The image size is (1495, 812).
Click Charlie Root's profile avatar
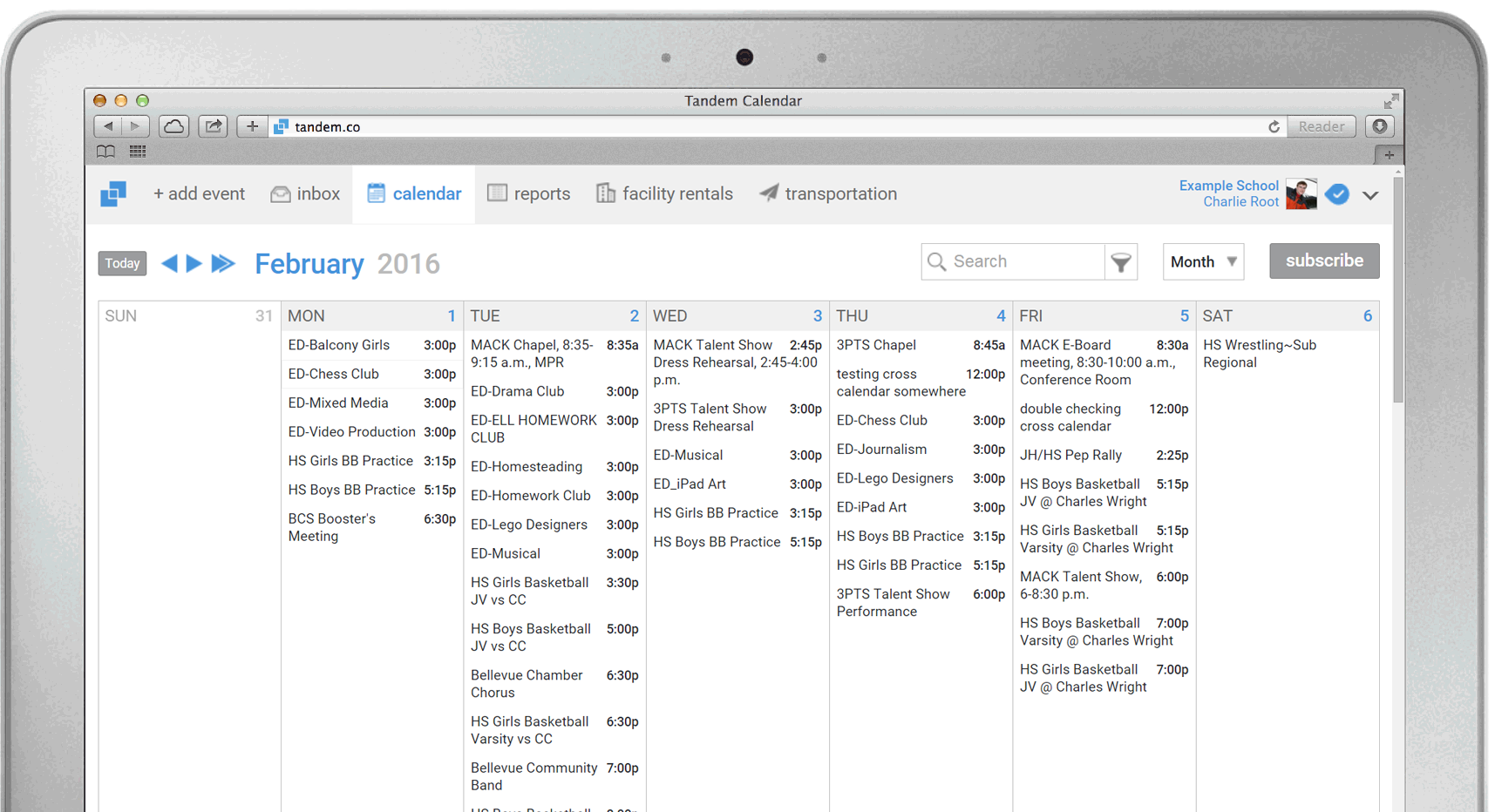tap(1301, 193)
